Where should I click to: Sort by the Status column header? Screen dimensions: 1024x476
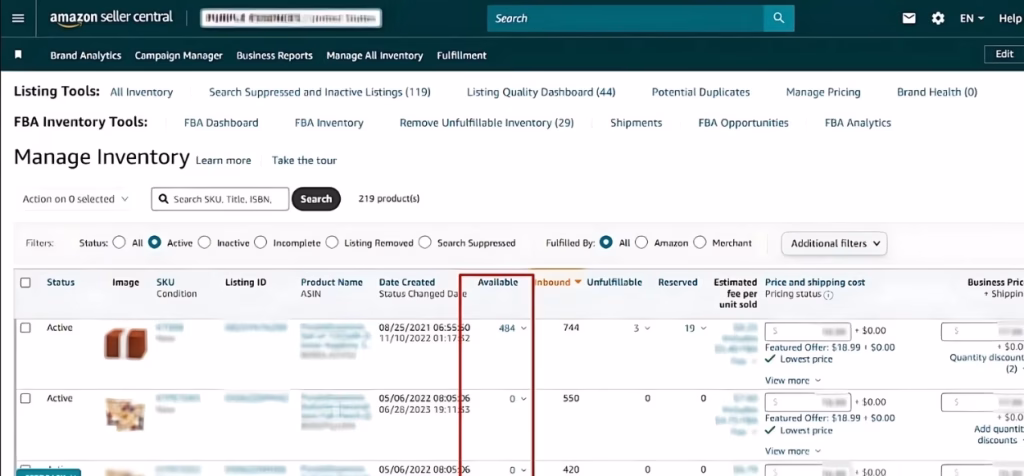click(61, 283)
